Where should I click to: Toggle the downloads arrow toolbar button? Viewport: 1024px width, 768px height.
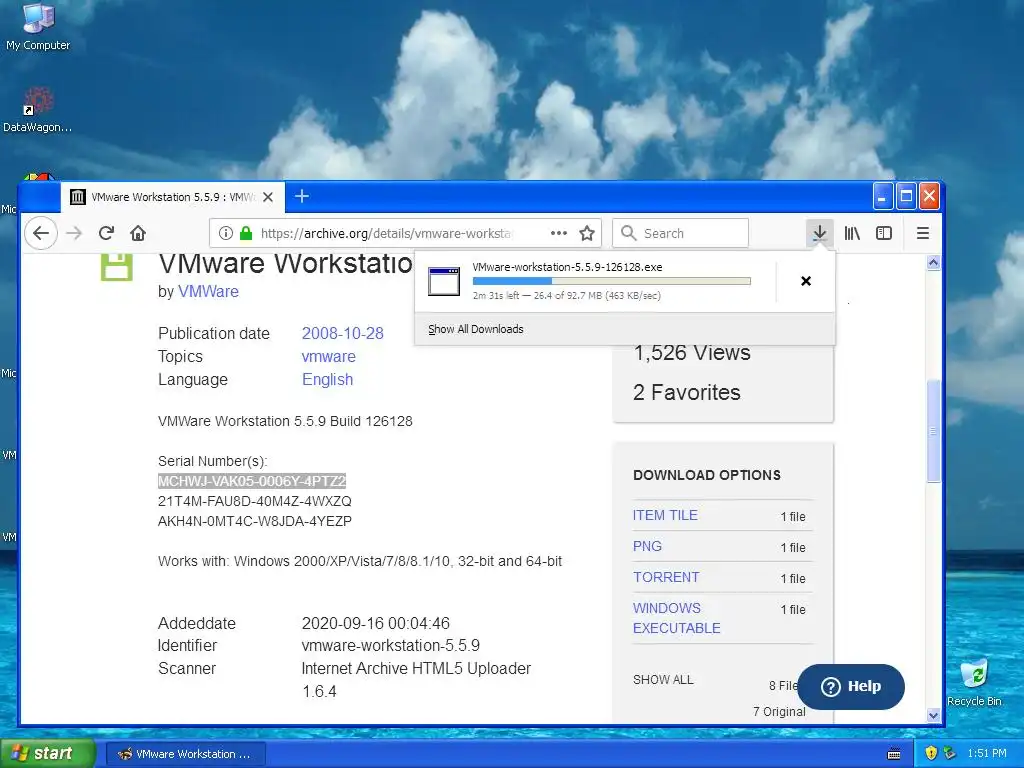tap(820, 233)
